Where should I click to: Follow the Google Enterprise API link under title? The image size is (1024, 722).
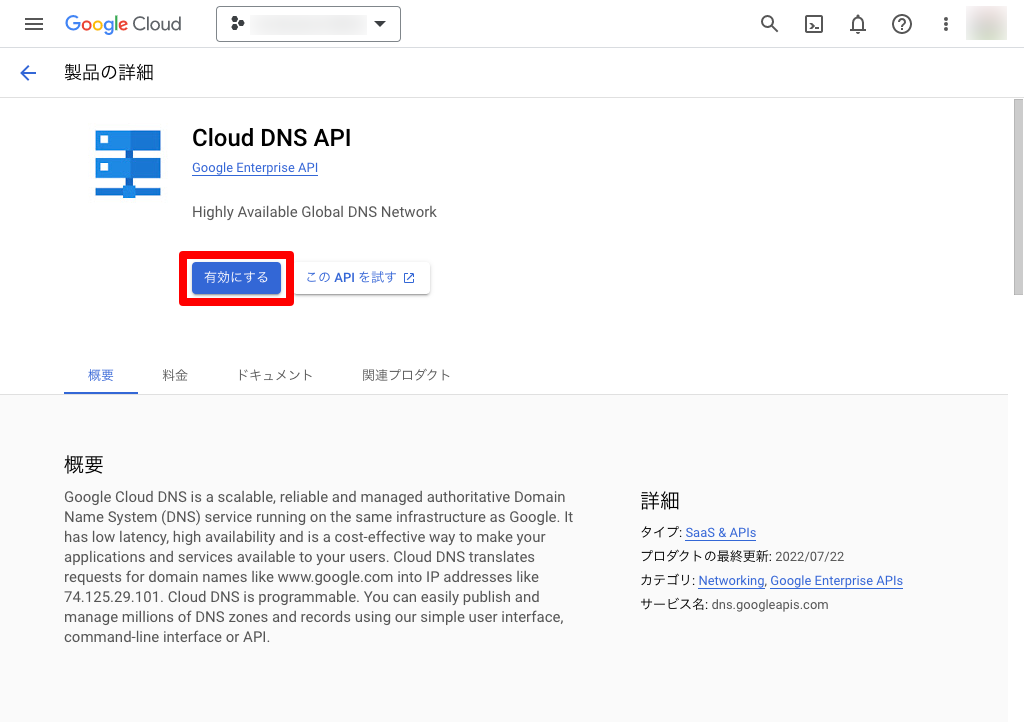pyautogui.click(x=255, y=168)
